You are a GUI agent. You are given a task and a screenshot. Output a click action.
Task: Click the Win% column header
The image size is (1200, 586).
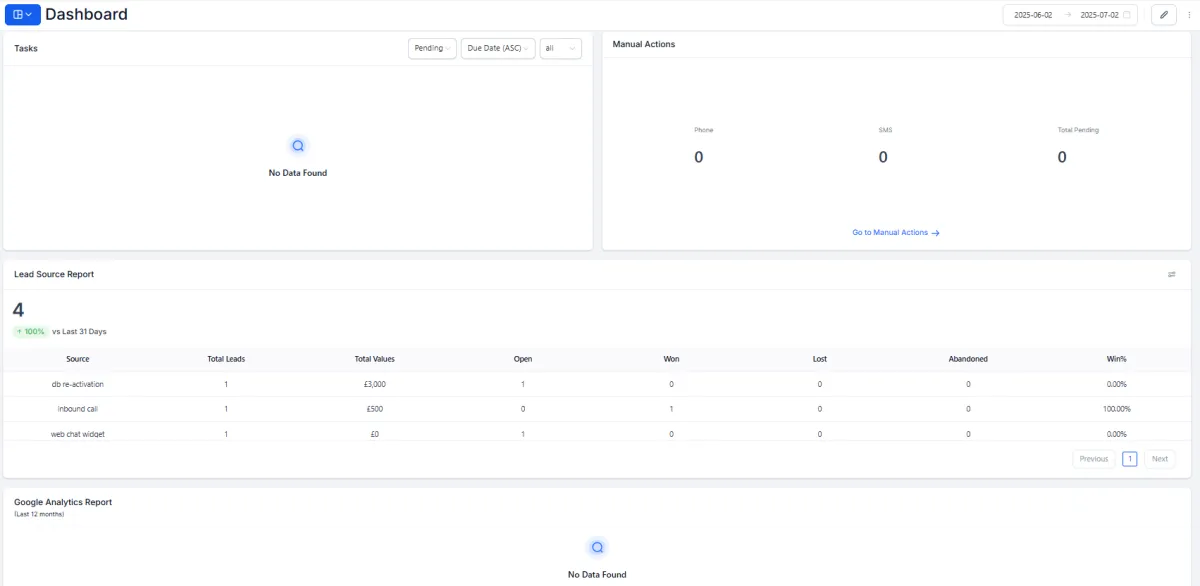[x=1116, y=359]
